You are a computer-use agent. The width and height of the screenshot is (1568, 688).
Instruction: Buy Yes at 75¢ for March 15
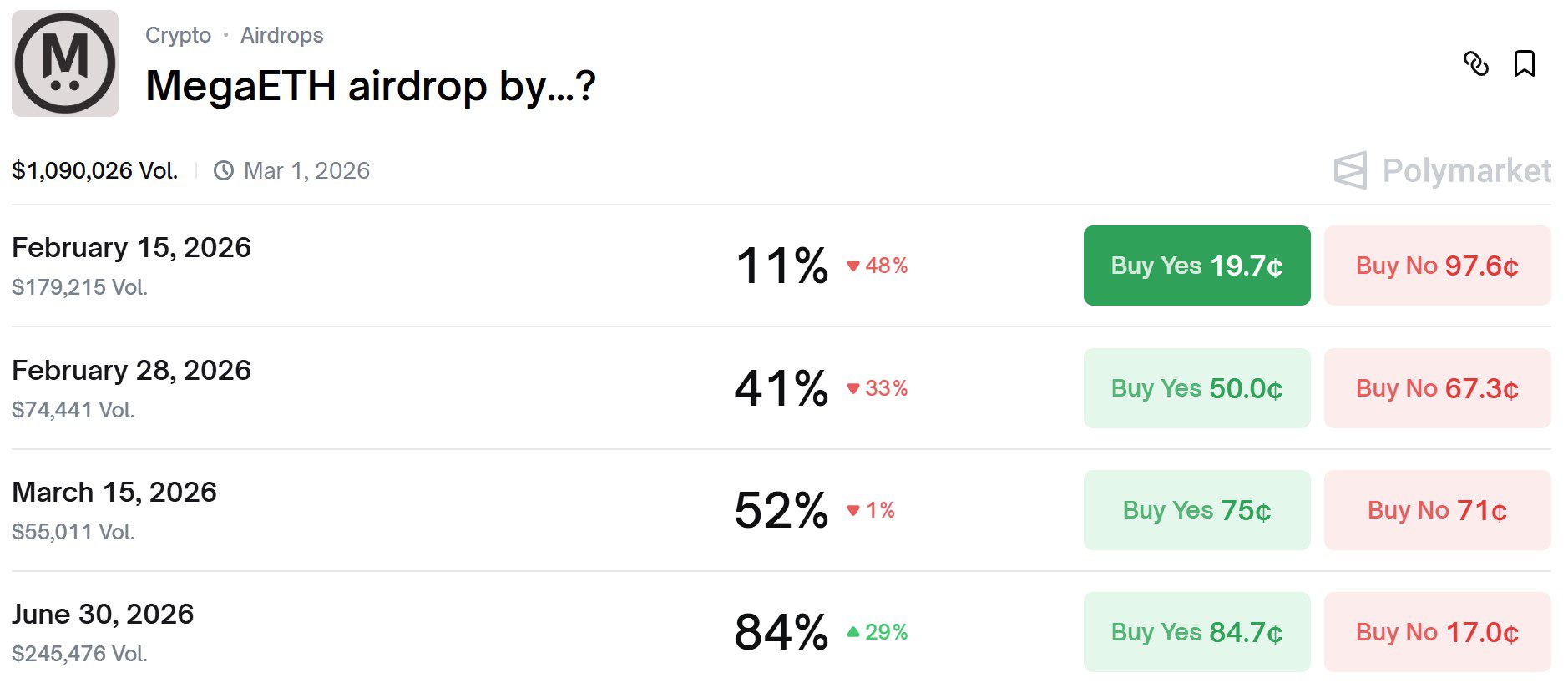pos(1196,510)
